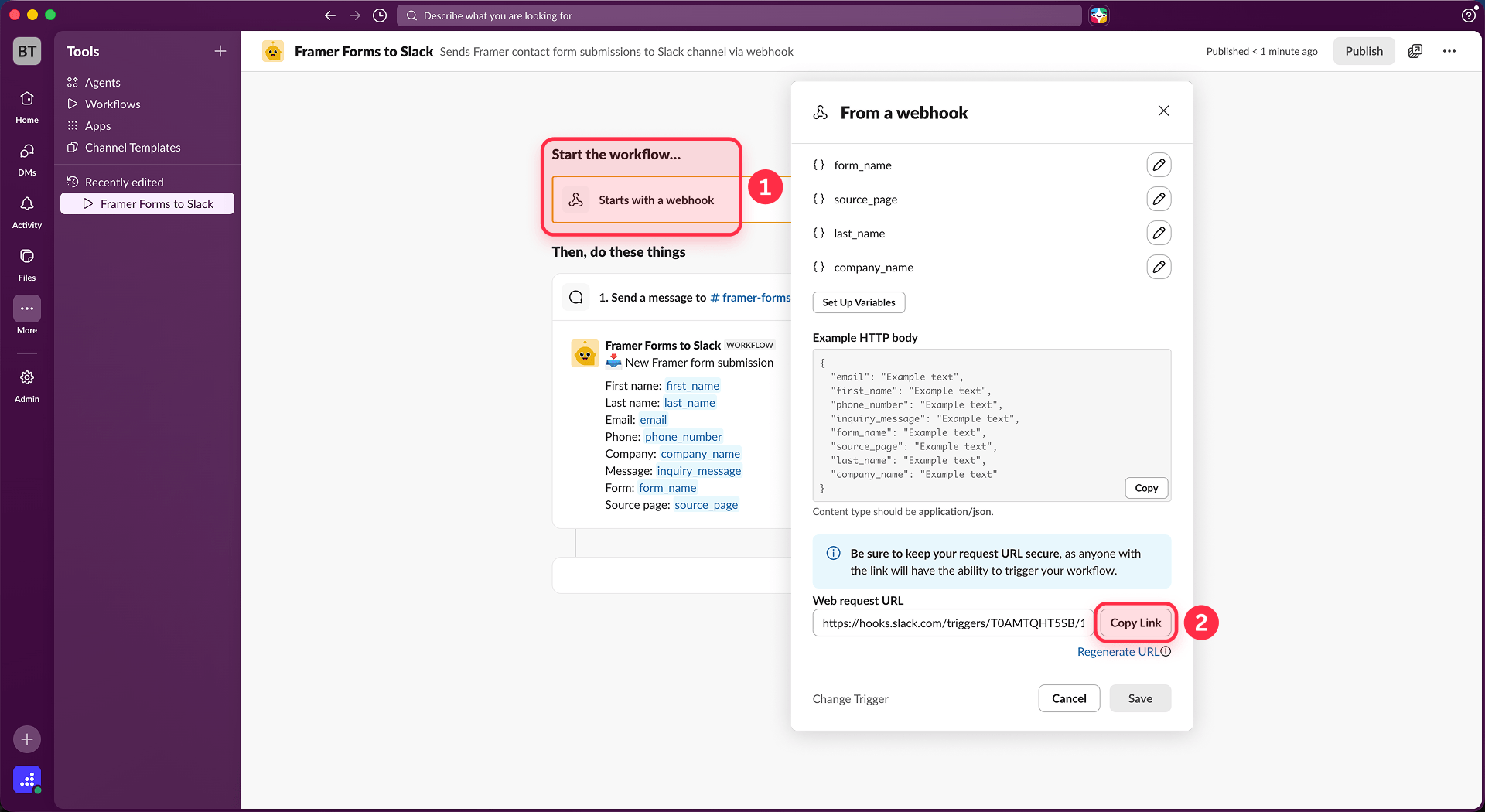This screenshot has height=812, width=1485.
Task: Click the inquiry_message variable token
Action: tap(698, 471)
